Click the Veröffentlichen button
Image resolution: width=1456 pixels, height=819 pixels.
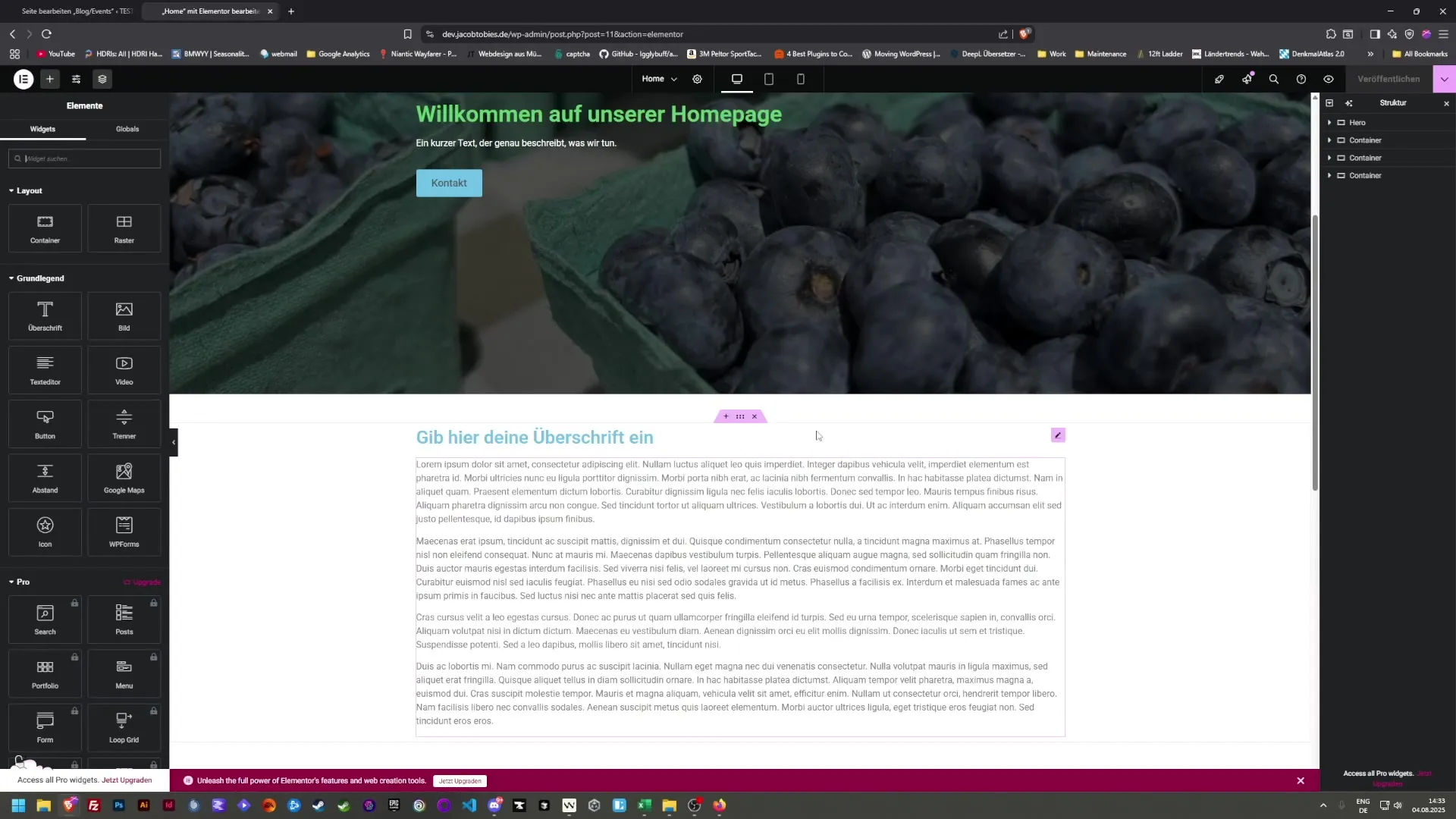pos(1389,79)
